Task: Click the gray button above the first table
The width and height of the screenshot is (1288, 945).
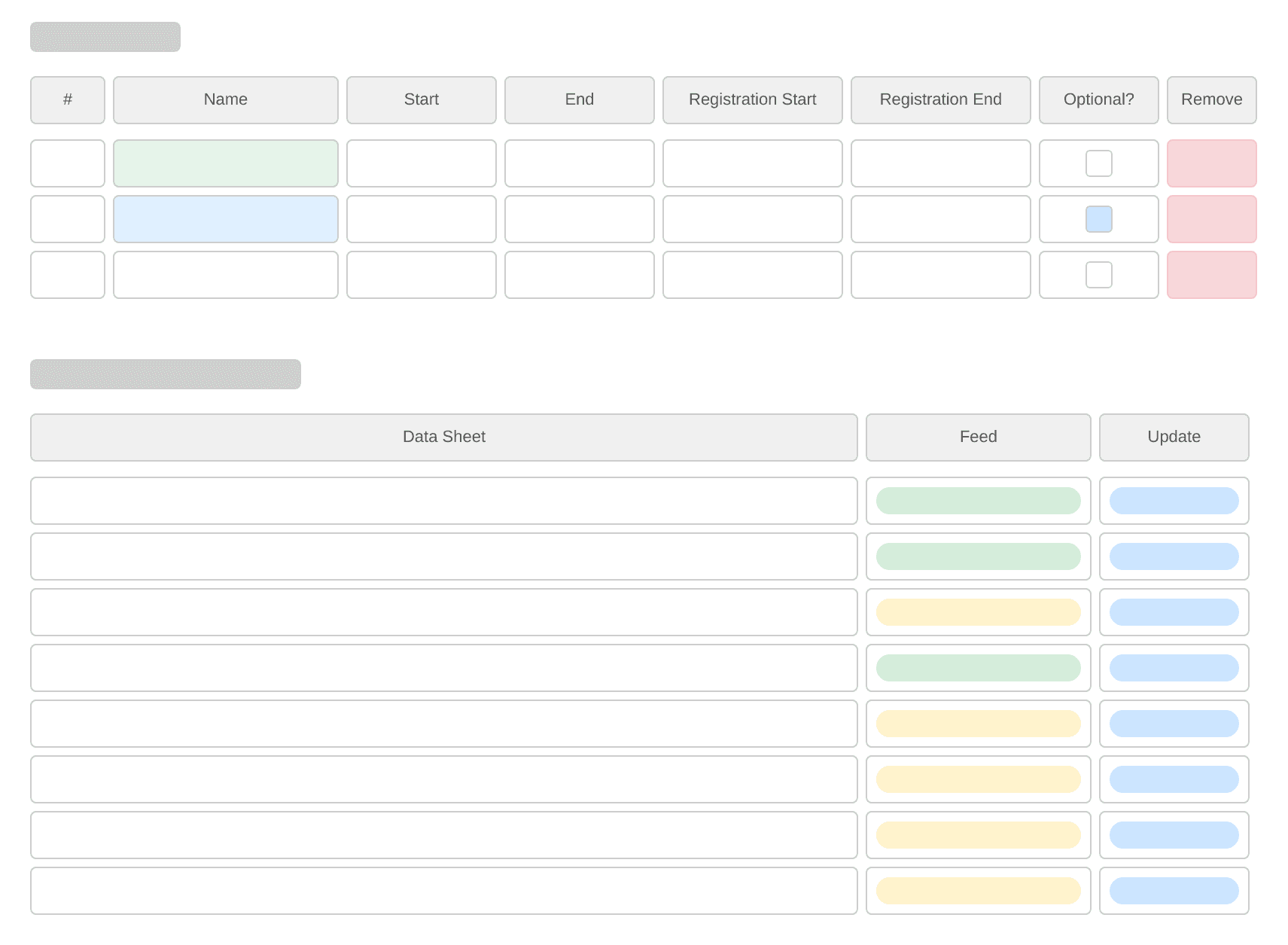Action: [x=105, y=36]
